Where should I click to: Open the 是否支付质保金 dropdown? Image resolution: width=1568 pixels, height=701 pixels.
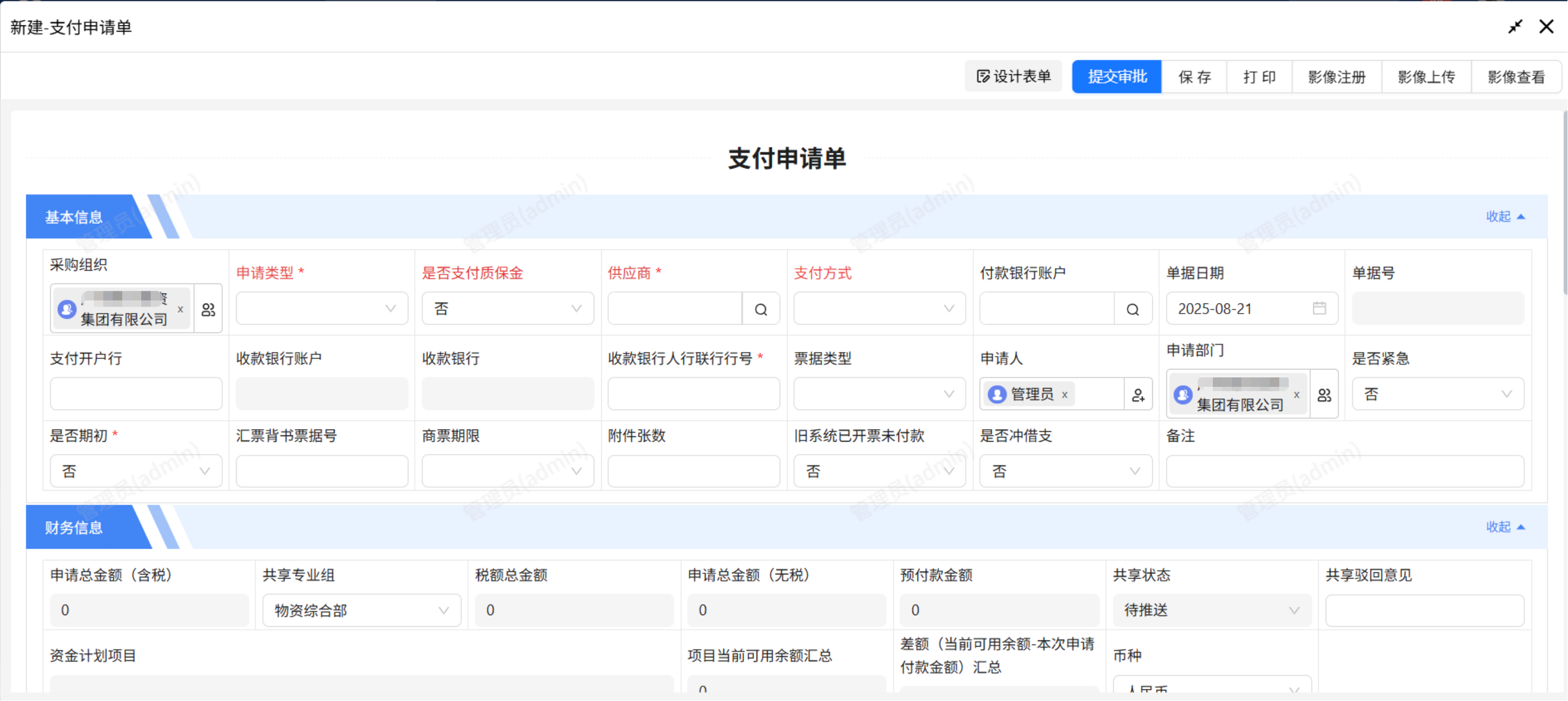(508, 309)
